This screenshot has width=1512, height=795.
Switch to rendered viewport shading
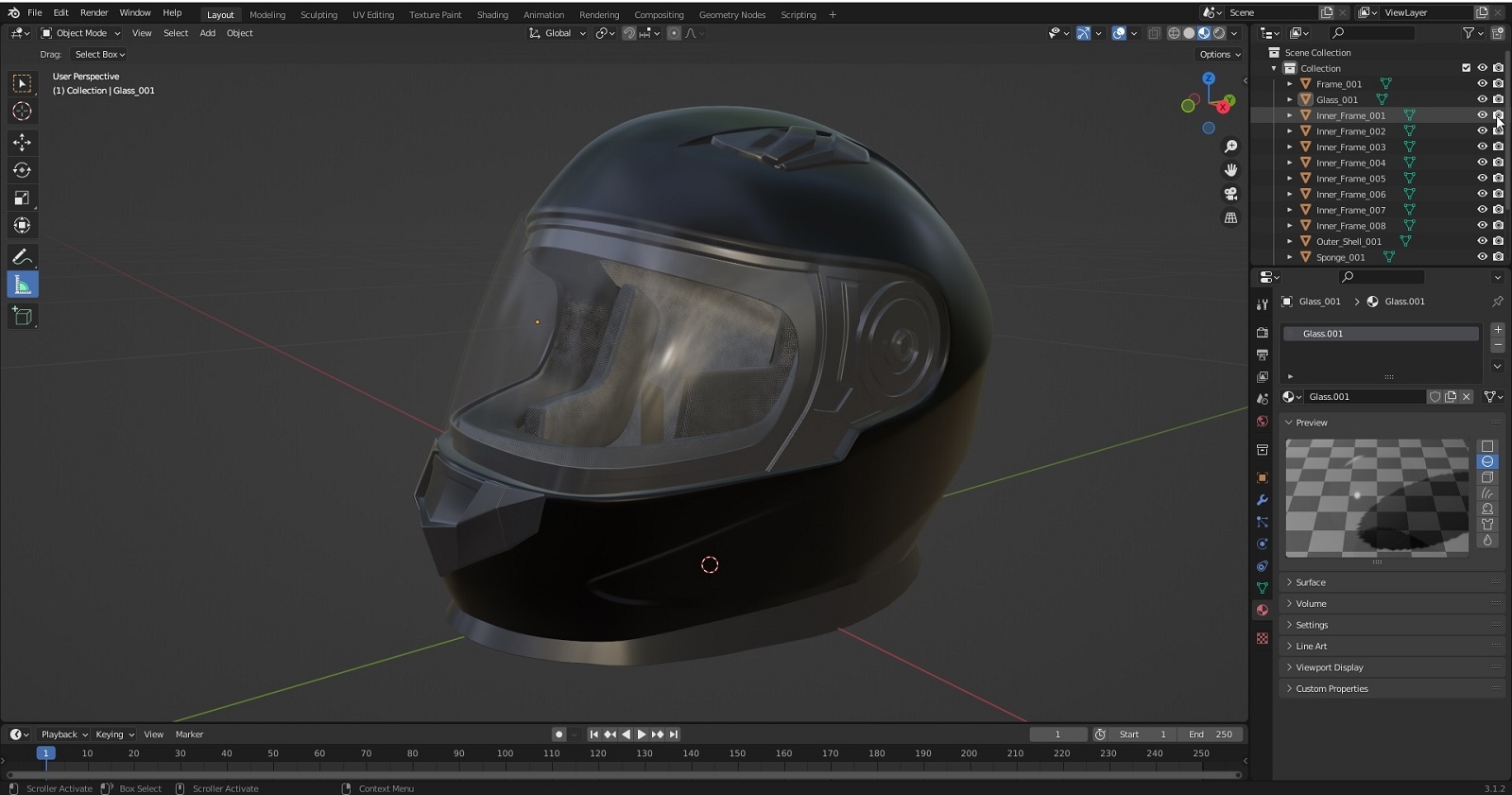[1219, 33]
